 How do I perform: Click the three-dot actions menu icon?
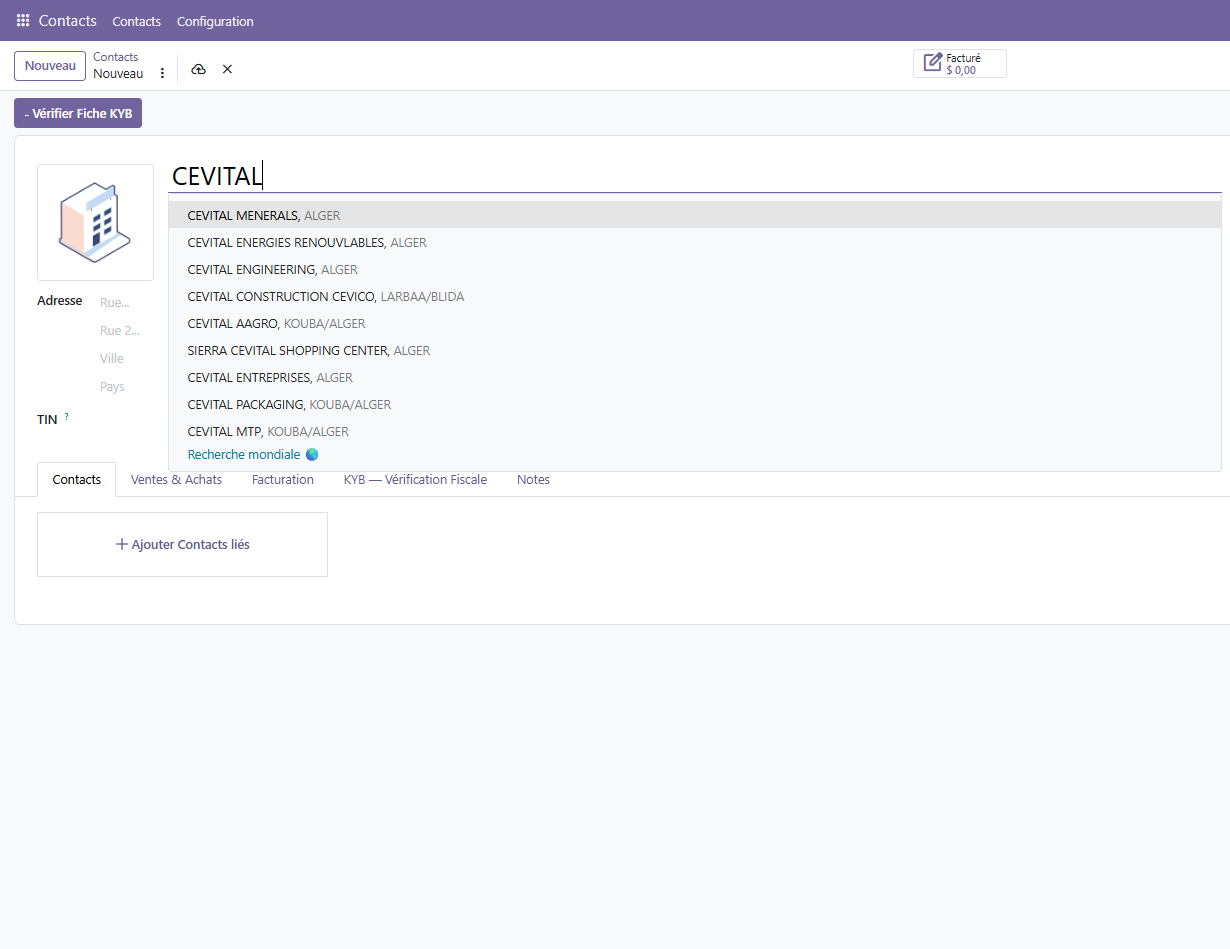[163, 73]
